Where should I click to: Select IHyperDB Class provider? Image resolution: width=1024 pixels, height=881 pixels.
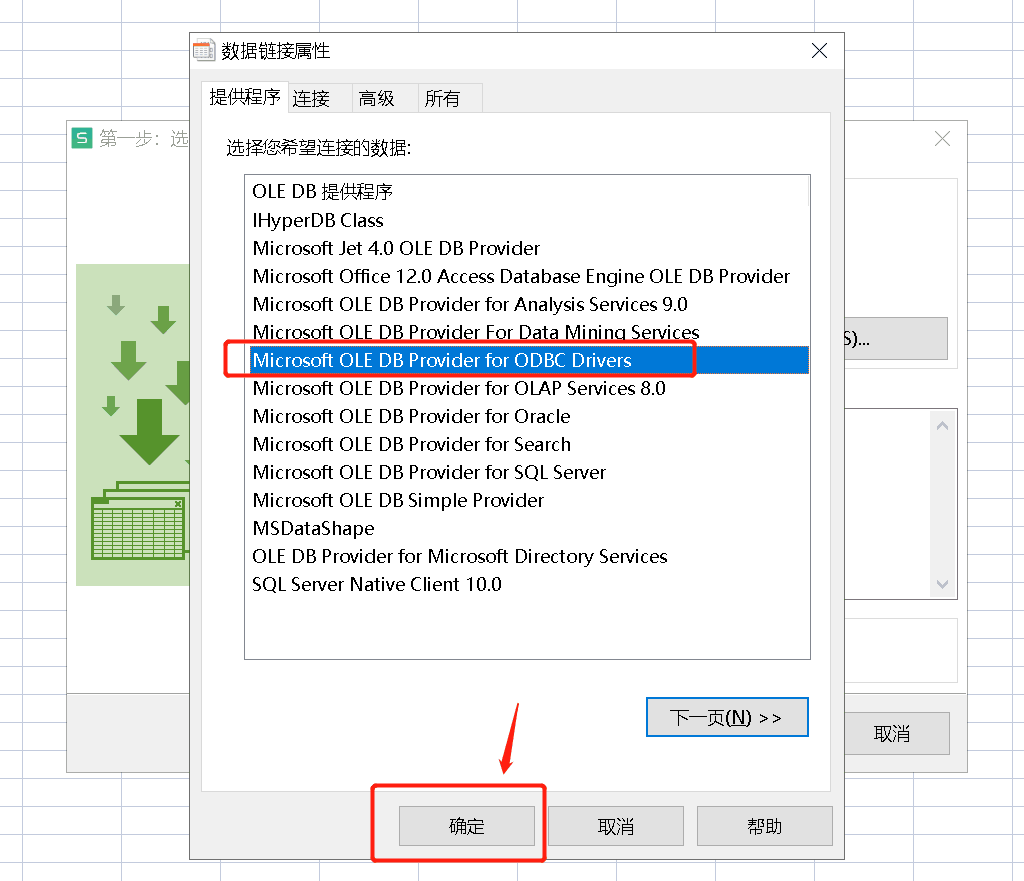click(318, 221)
